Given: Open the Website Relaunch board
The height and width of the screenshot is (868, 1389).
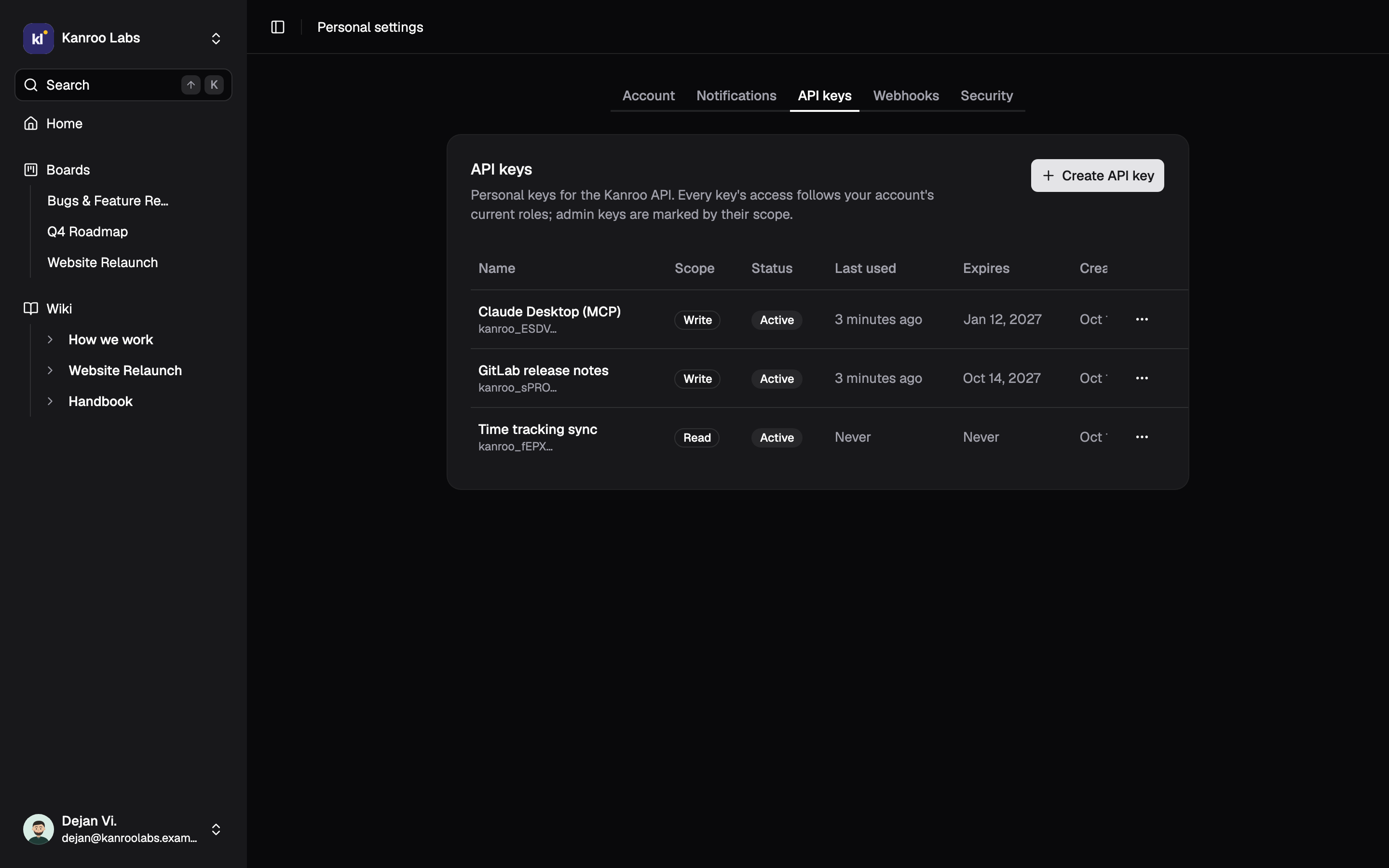Looking at the screenshot, I should pos(103,263).
